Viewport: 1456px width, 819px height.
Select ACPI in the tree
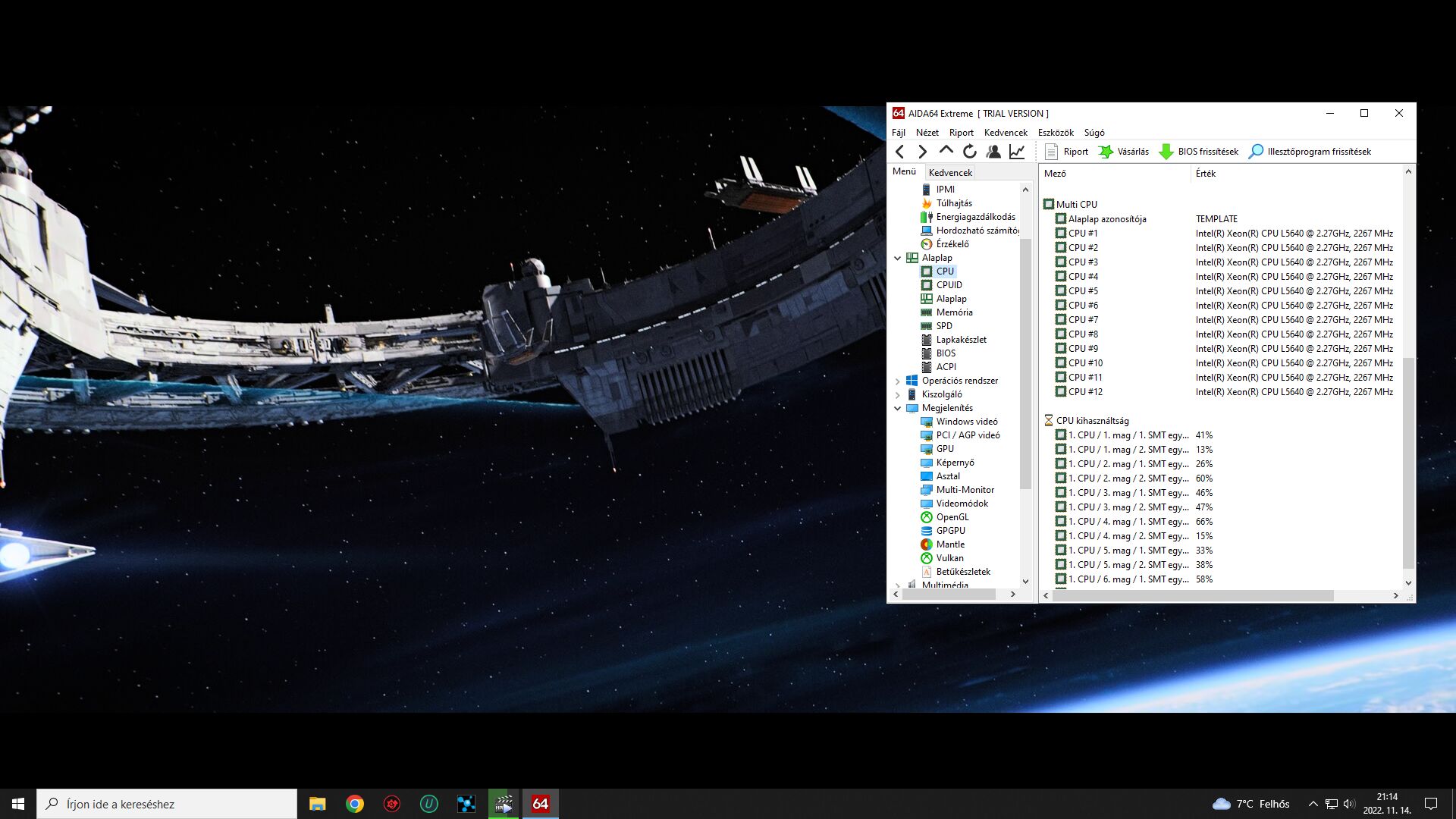pyautogui.click(x=938, y=367)
